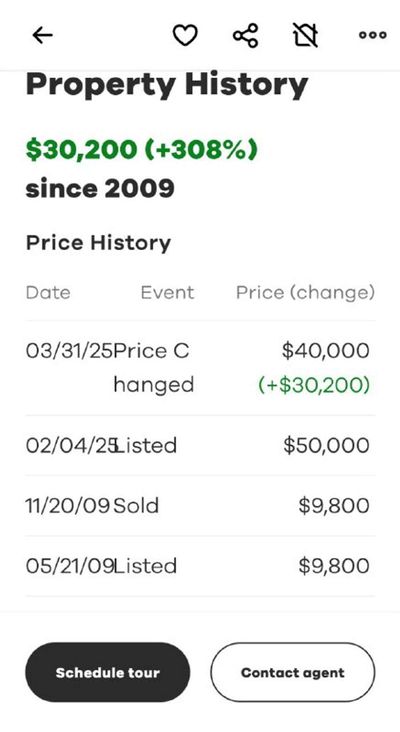Tap the Date column header

[48, 293]
